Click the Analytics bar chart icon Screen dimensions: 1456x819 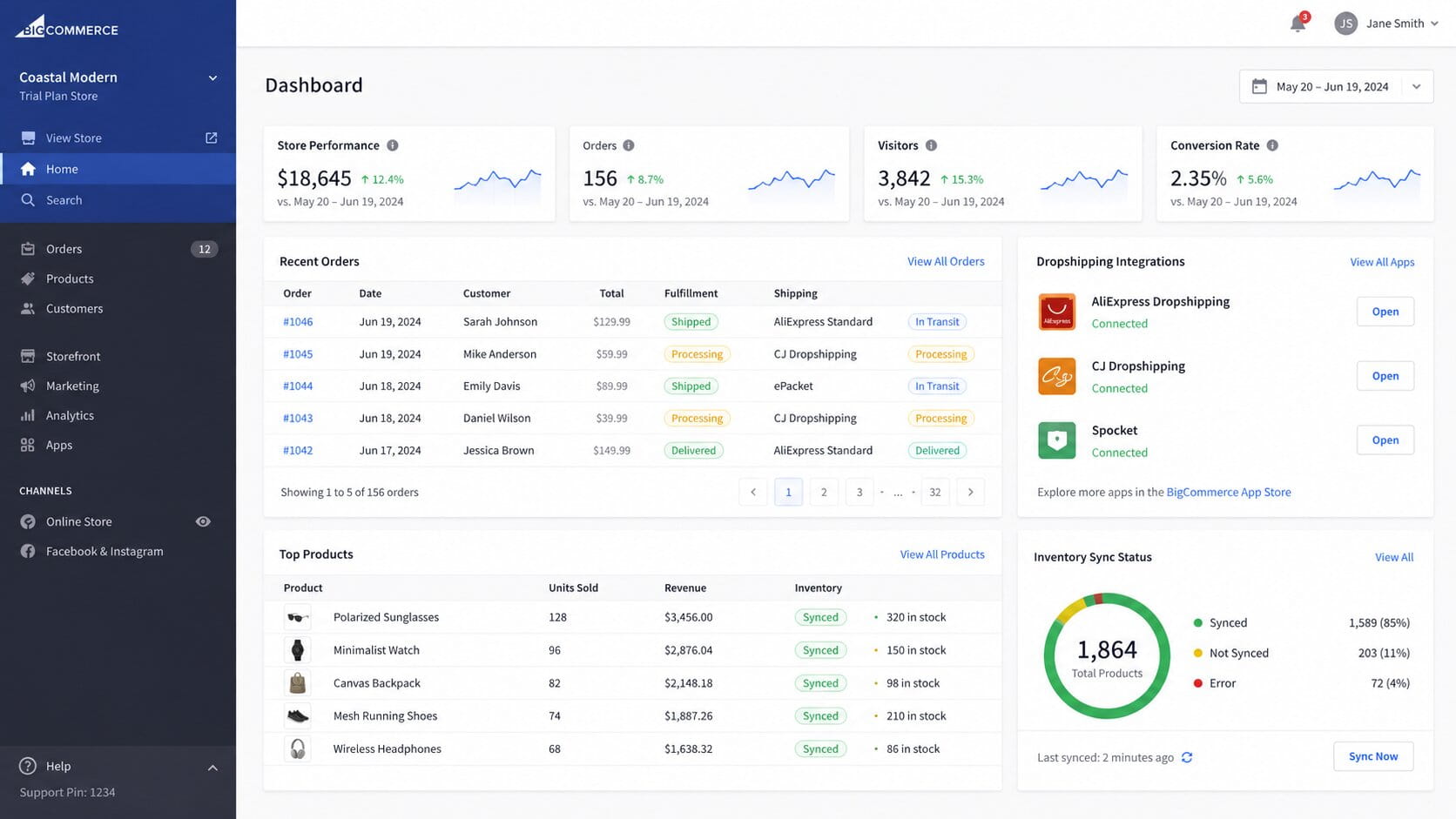(28, 415)
